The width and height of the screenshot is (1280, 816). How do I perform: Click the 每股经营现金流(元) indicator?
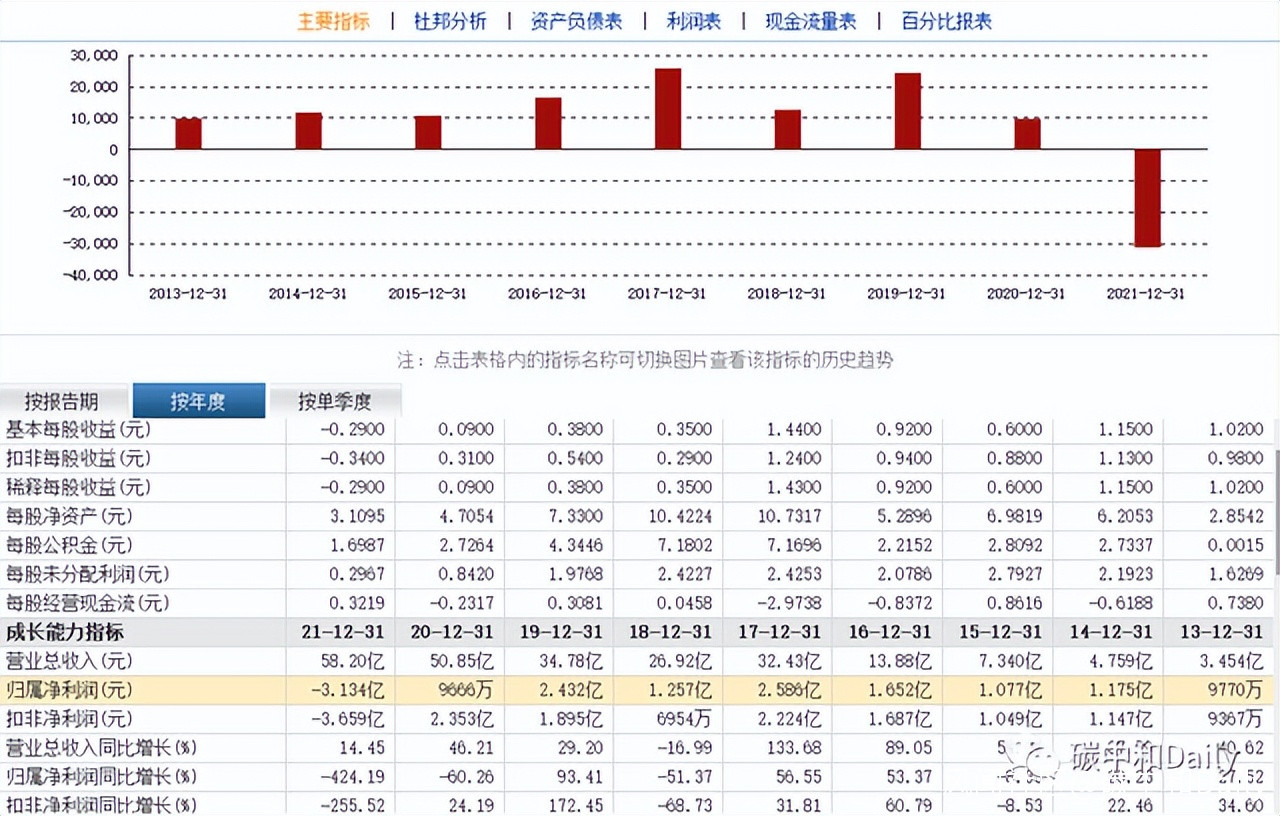click(87, 603)
